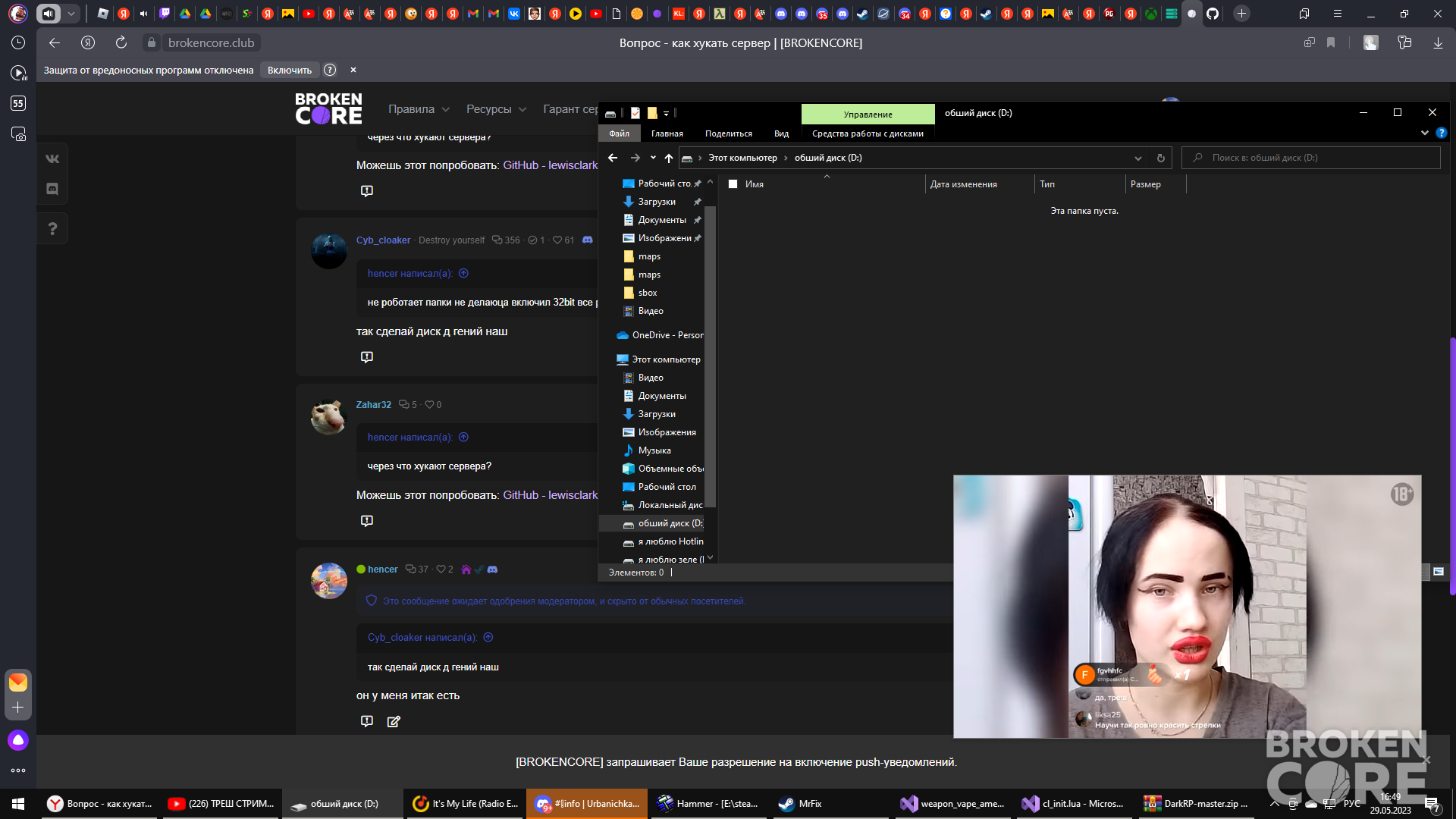The width and height of the screenshot is (1456, 819).
Task: Open the Ресурсы dropdown in forum navbar
Action: click(x=497, y=109)
